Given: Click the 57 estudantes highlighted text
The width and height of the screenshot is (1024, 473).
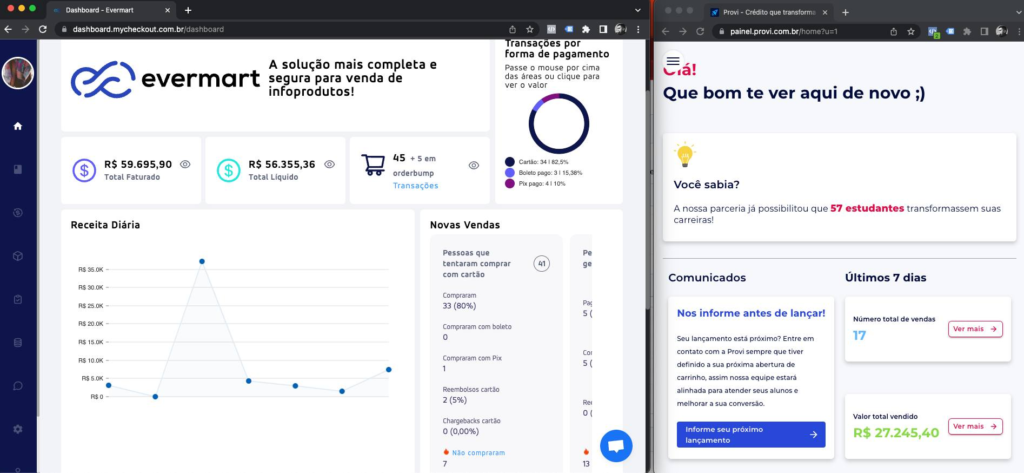Looking at the screenshot, I should coord(867,208).
